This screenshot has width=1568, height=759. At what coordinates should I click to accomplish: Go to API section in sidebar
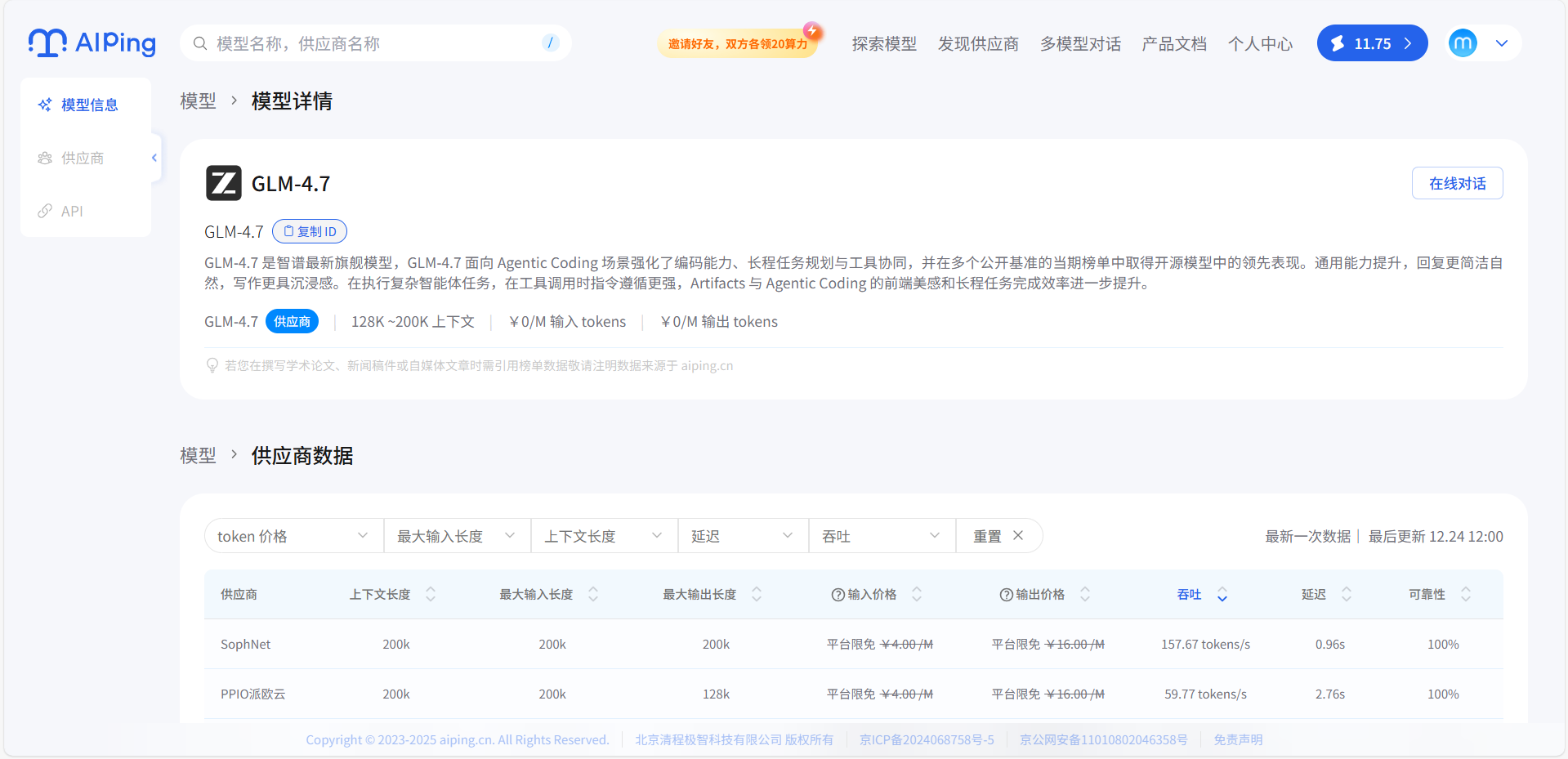pos(72,211)
